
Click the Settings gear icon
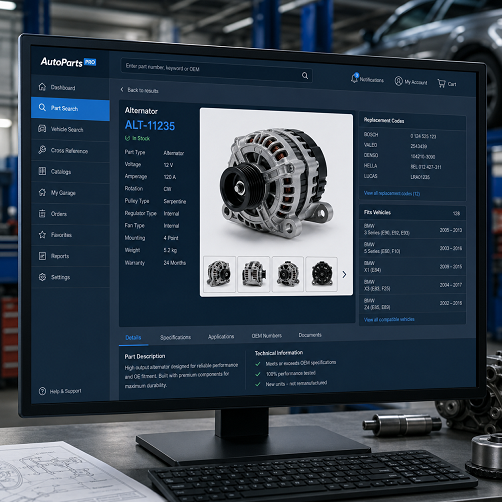coord(42,277)
